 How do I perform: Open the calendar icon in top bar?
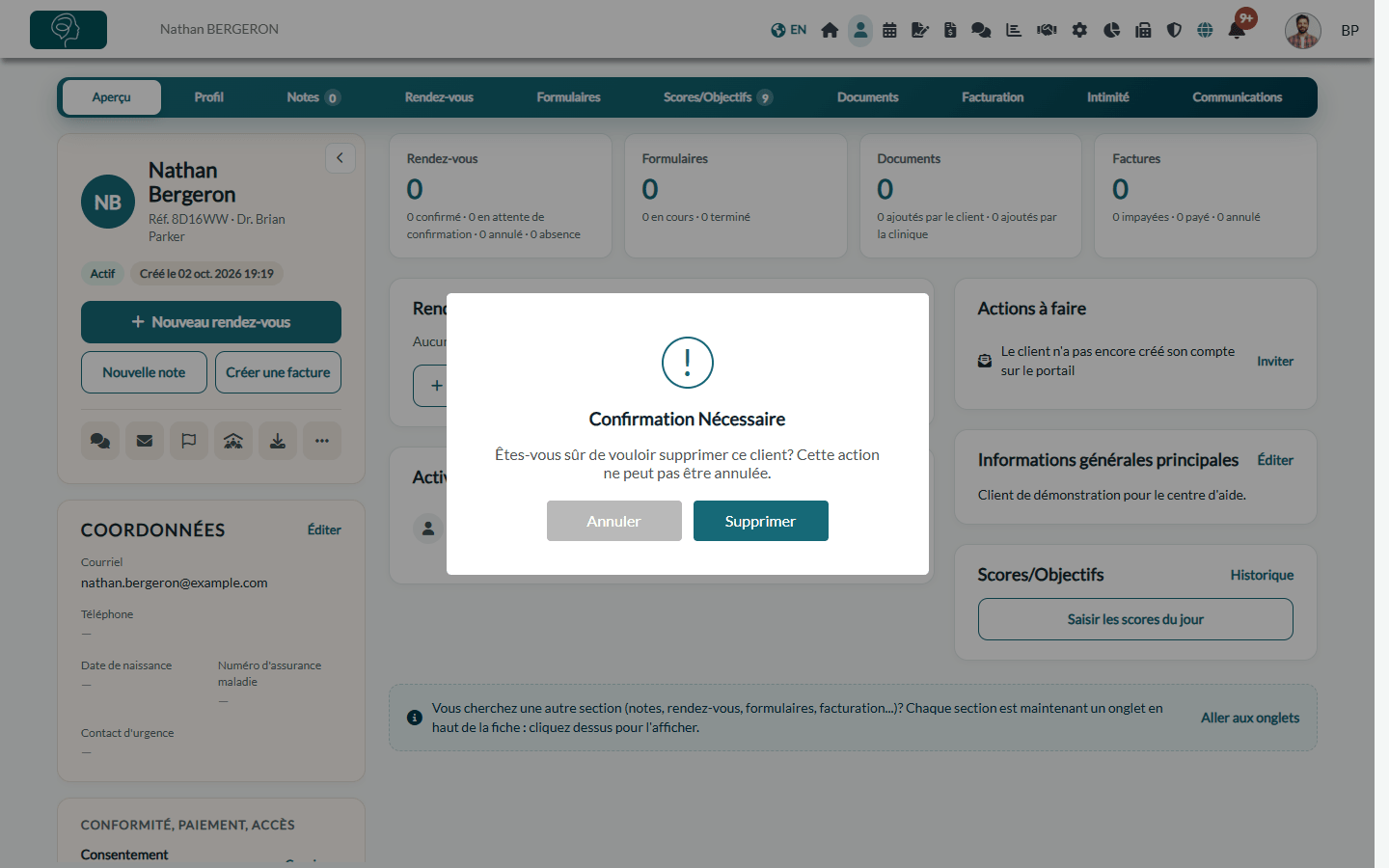pos(889,30)
